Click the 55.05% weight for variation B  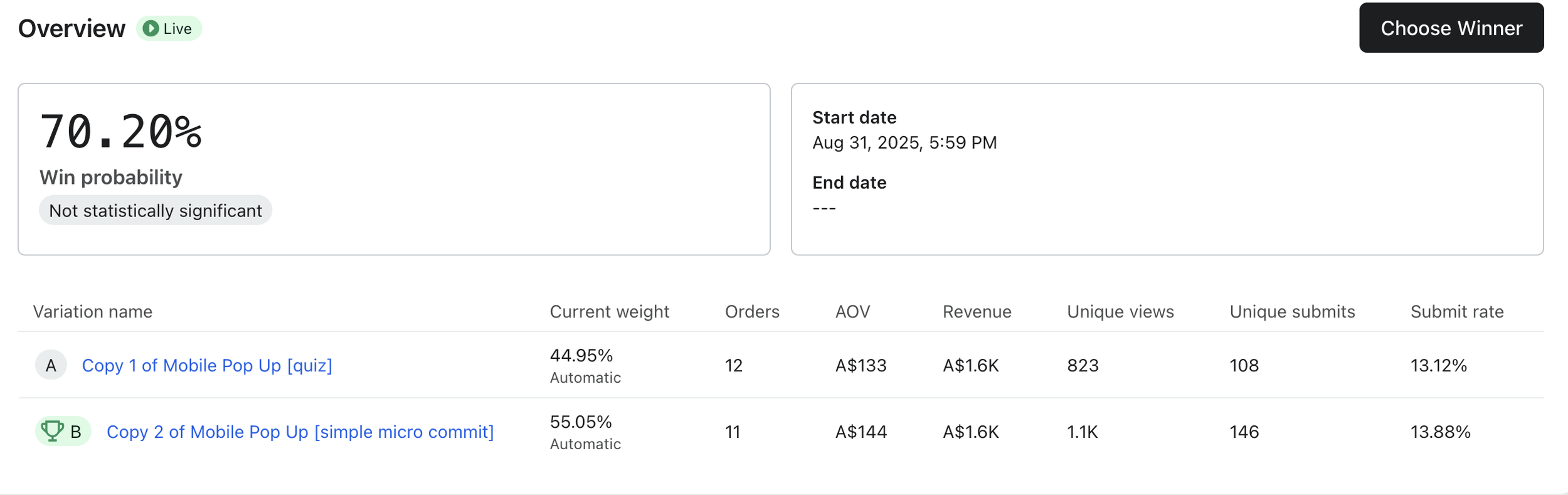[581, 422]
